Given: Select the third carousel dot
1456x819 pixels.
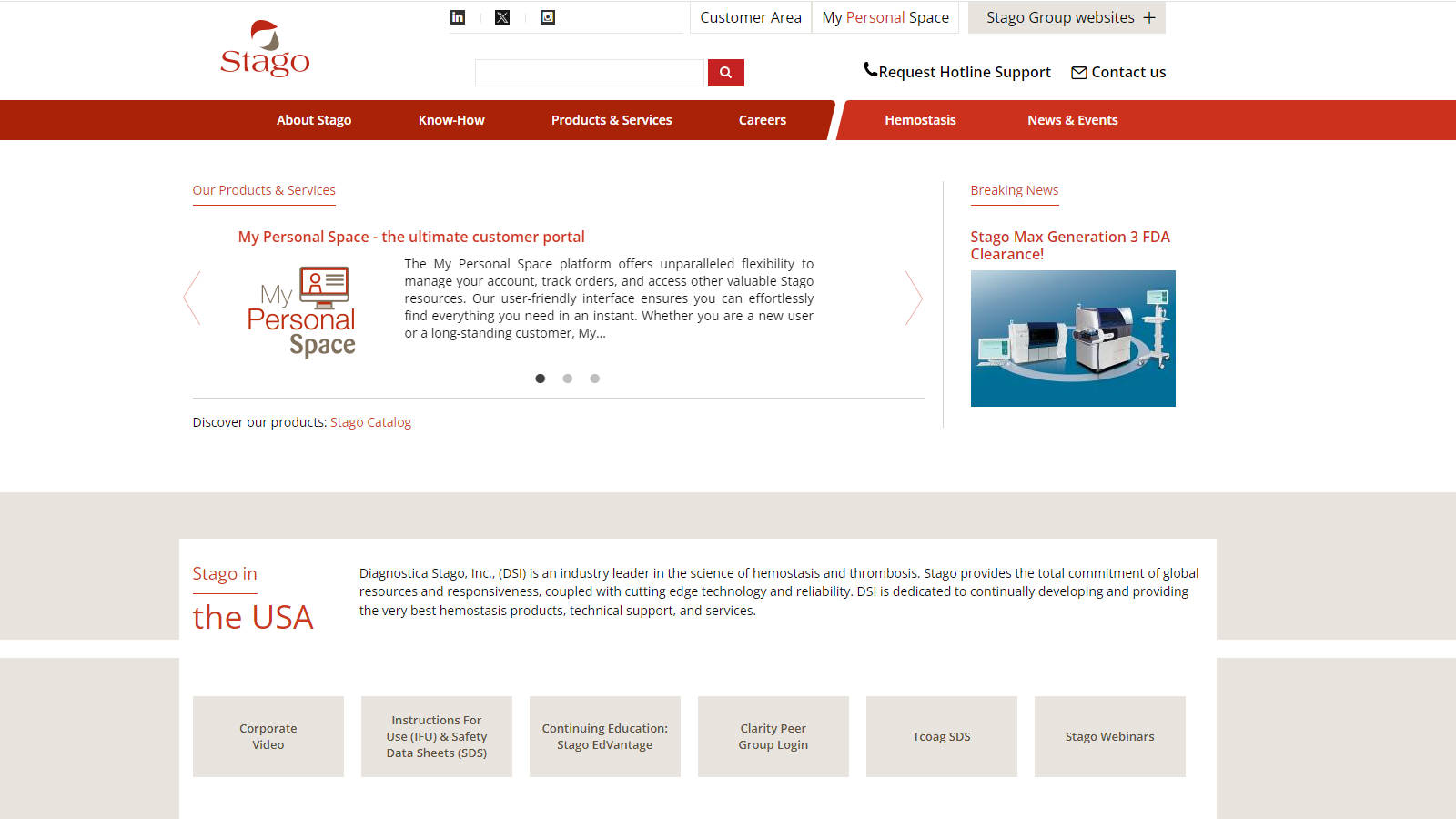Looking at the screenshot, I should tap(595, 379).
